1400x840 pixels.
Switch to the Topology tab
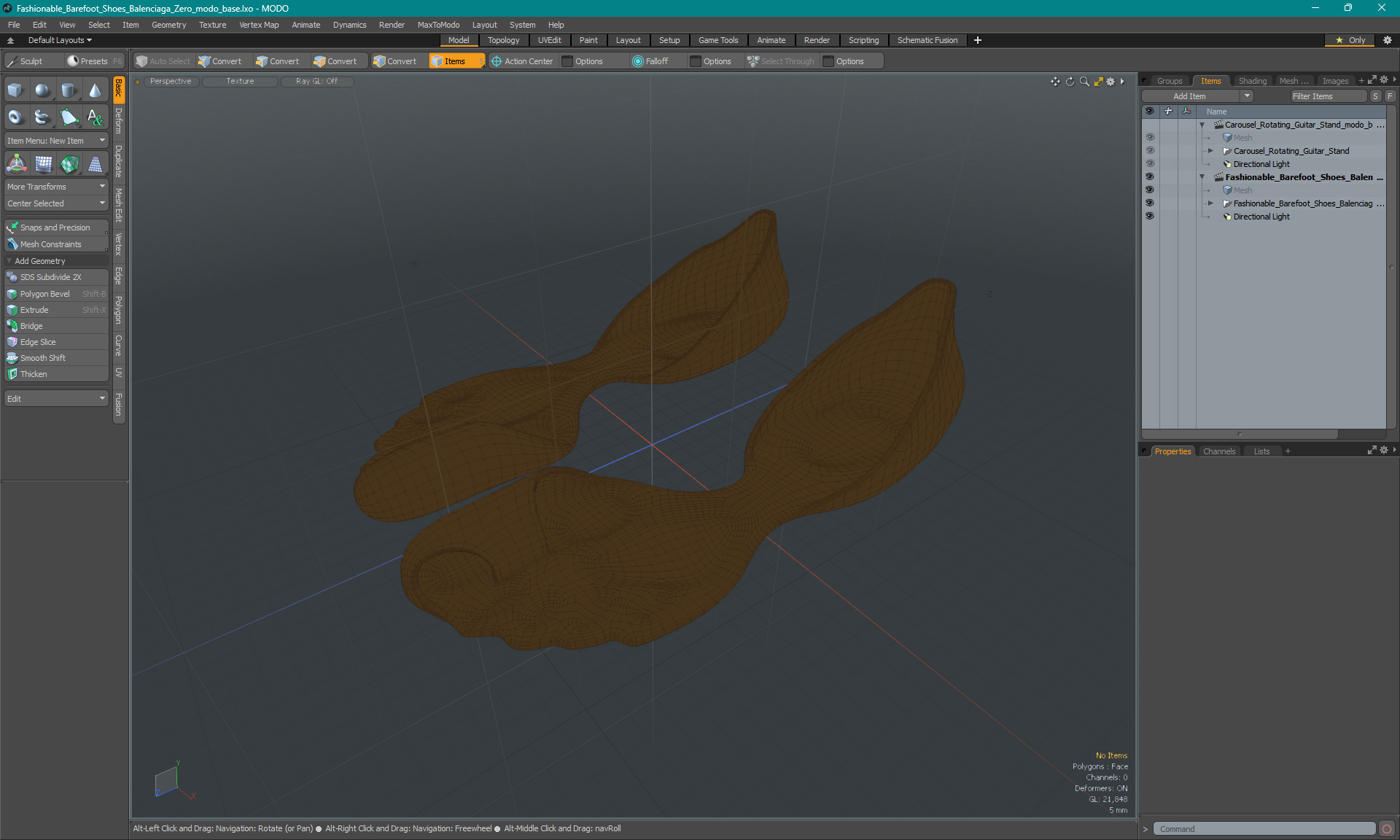[x=503, y=40]
